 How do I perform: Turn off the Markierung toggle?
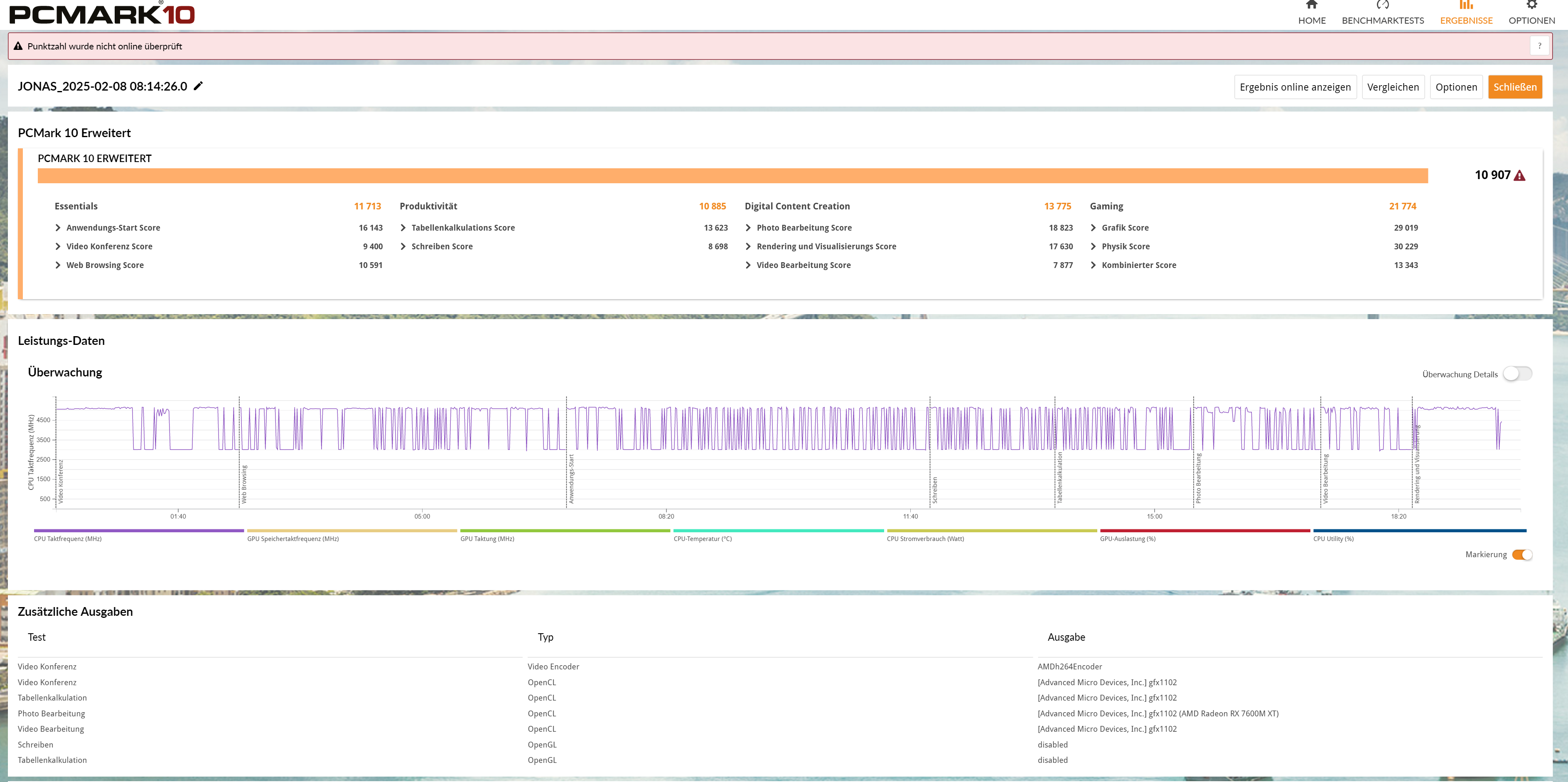click(x=1522, y=554)
